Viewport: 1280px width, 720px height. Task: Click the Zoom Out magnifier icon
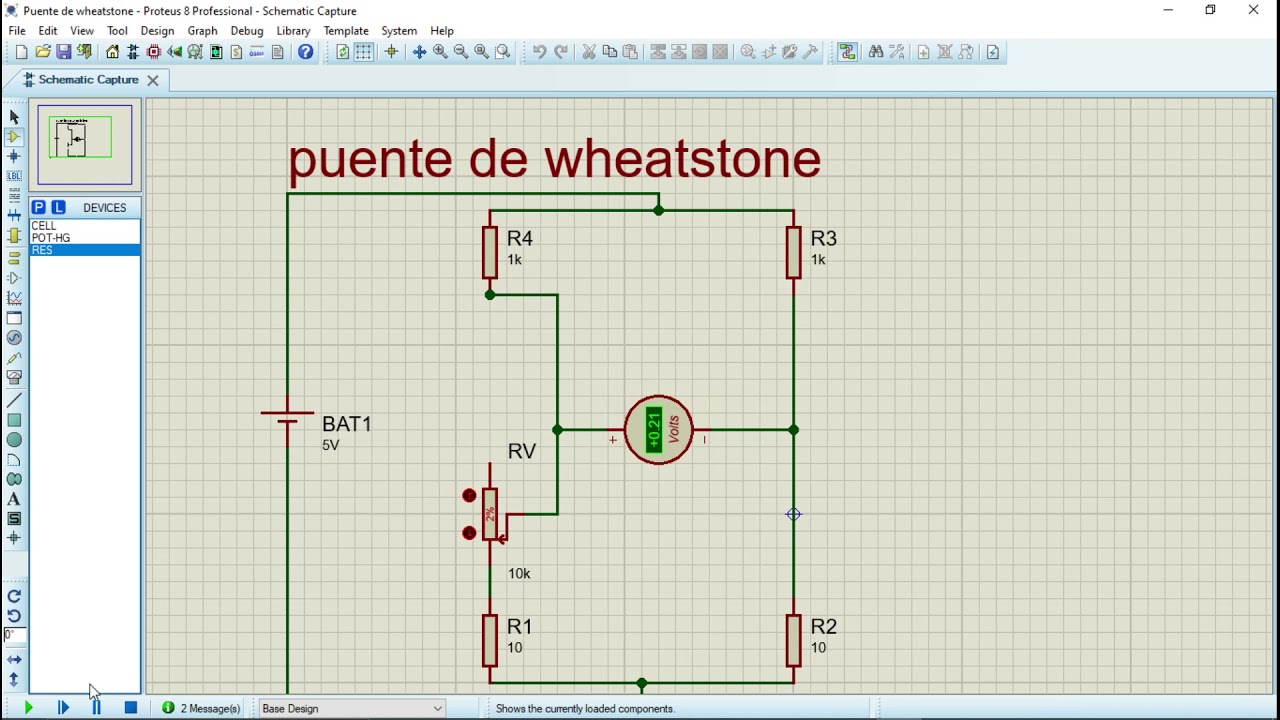[461, 52]
